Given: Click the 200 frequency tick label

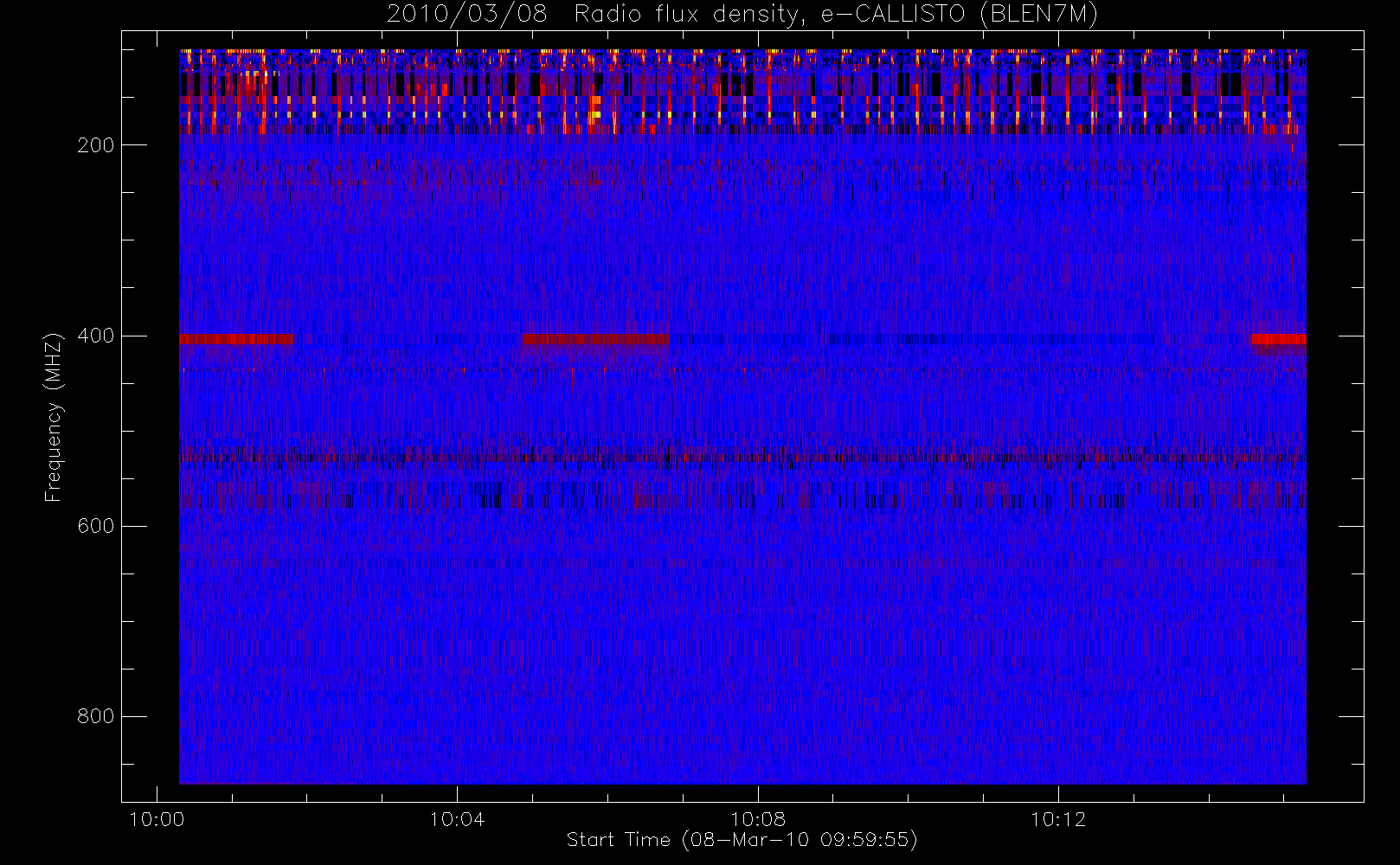Looking at the screenshot, I should (x=95, y=145).
